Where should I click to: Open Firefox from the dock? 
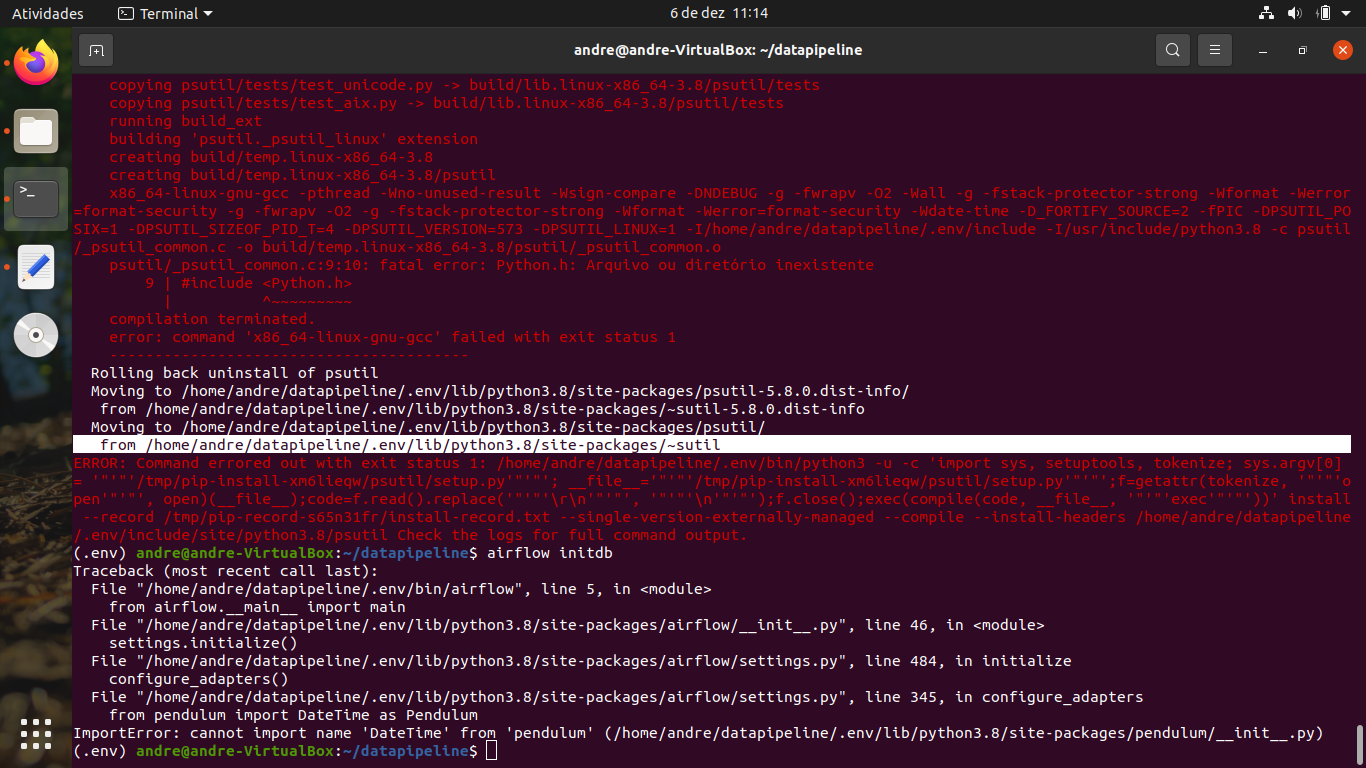tap(36, 63)
